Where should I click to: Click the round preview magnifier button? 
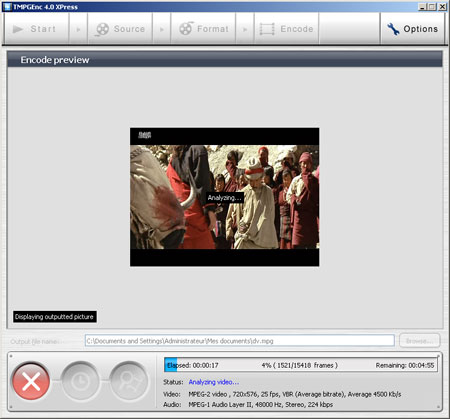129,381
